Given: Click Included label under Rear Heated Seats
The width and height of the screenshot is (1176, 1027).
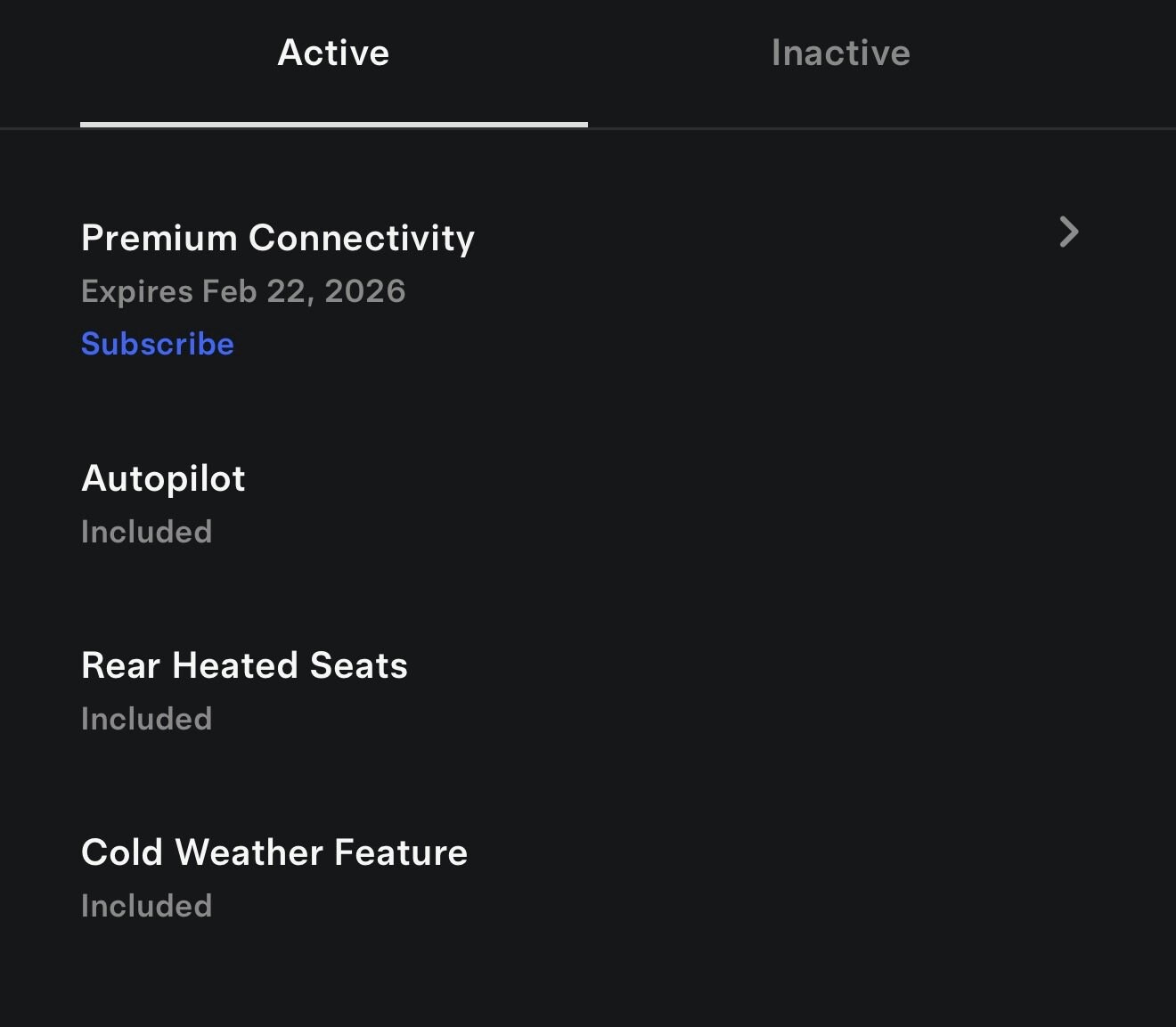Looking at the screenshot, I should tap(147, 719).
